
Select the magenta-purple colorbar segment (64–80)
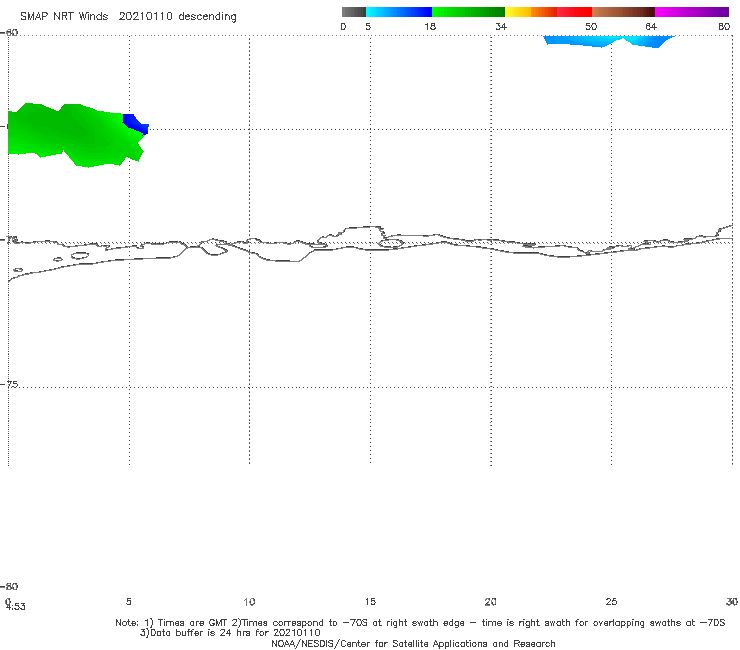coord(692,12)
